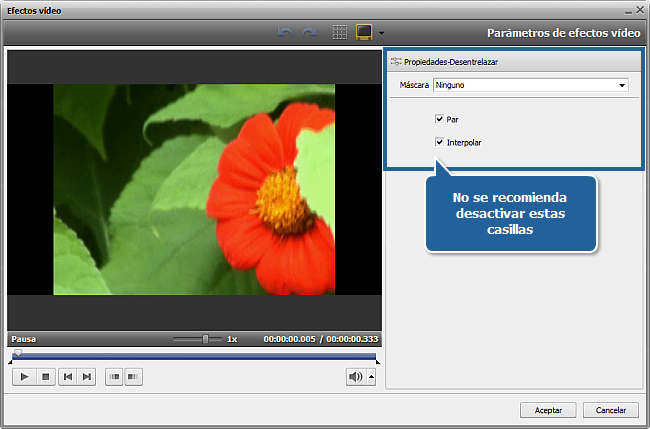Click the Cancelar button
The image size is (650, 429).
(611, 410)
